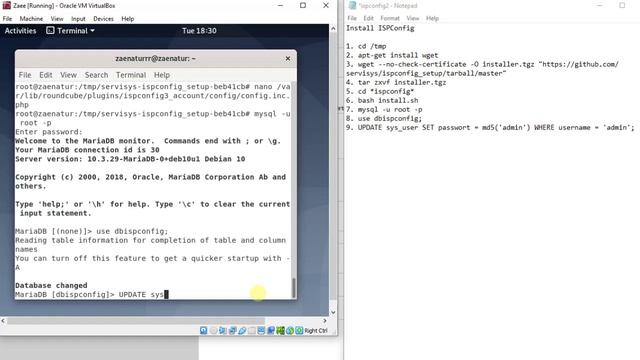Open the Notepad File menu
This screenshot has width=640, height=360.
click(x=352, y=18)
